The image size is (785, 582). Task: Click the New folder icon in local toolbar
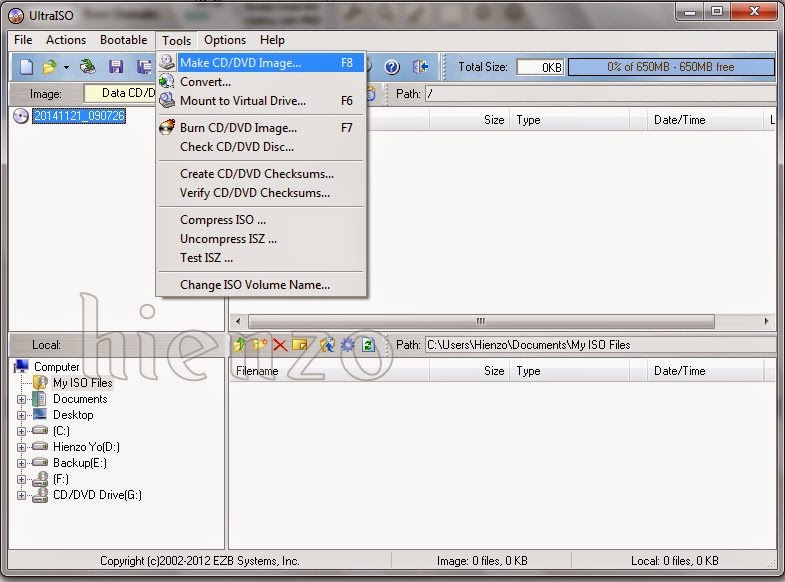pyautogui.click(x=259, y=345)
